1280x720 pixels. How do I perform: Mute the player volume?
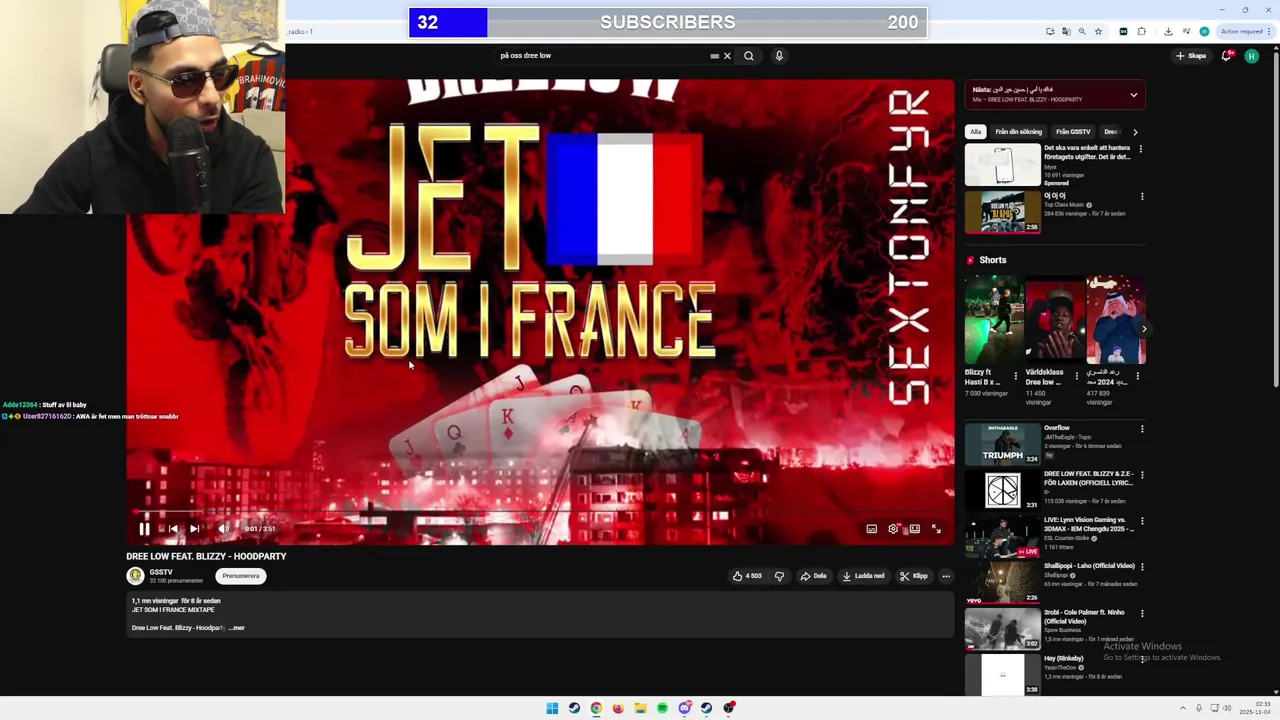pos(224,529)
